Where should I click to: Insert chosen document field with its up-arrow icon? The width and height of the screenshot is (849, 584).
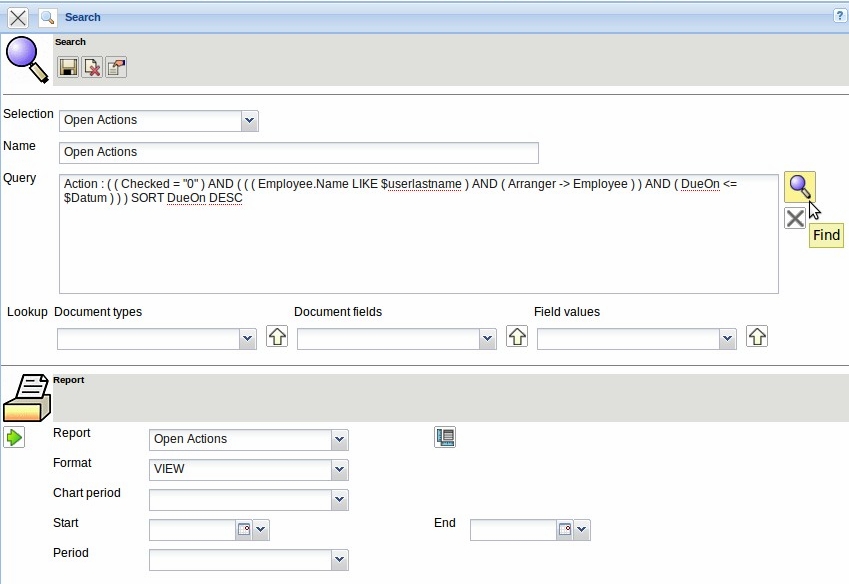click(x=516, y=338)
